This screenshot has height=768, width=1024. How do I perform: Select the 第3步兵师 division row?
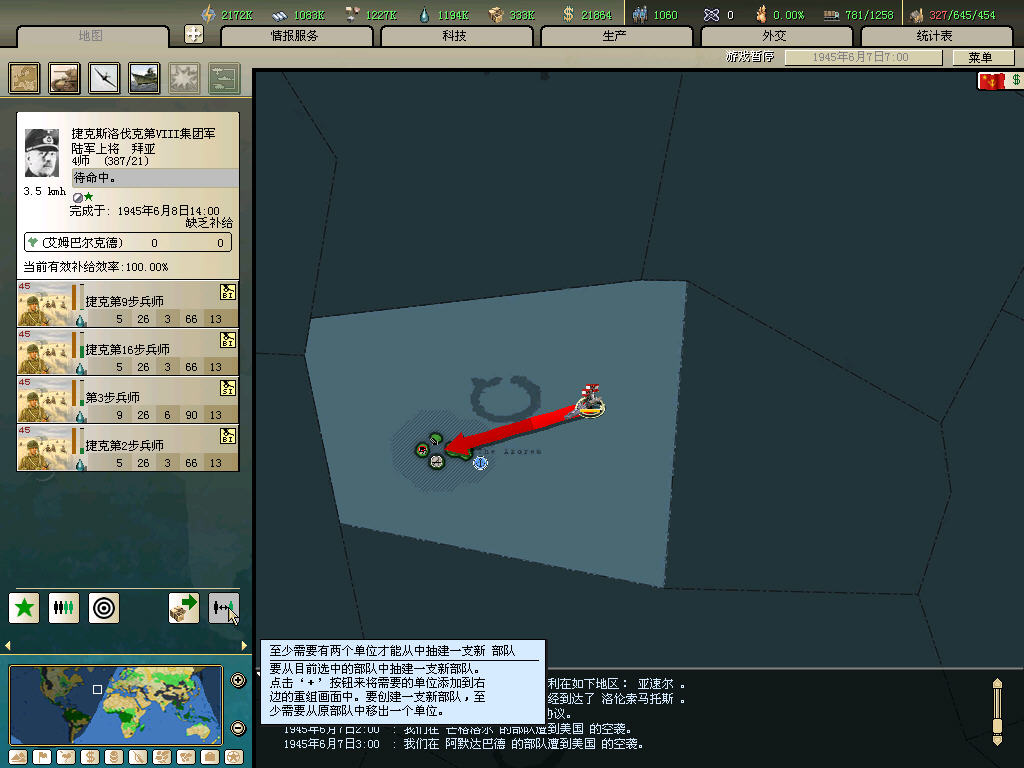point(128,400)
